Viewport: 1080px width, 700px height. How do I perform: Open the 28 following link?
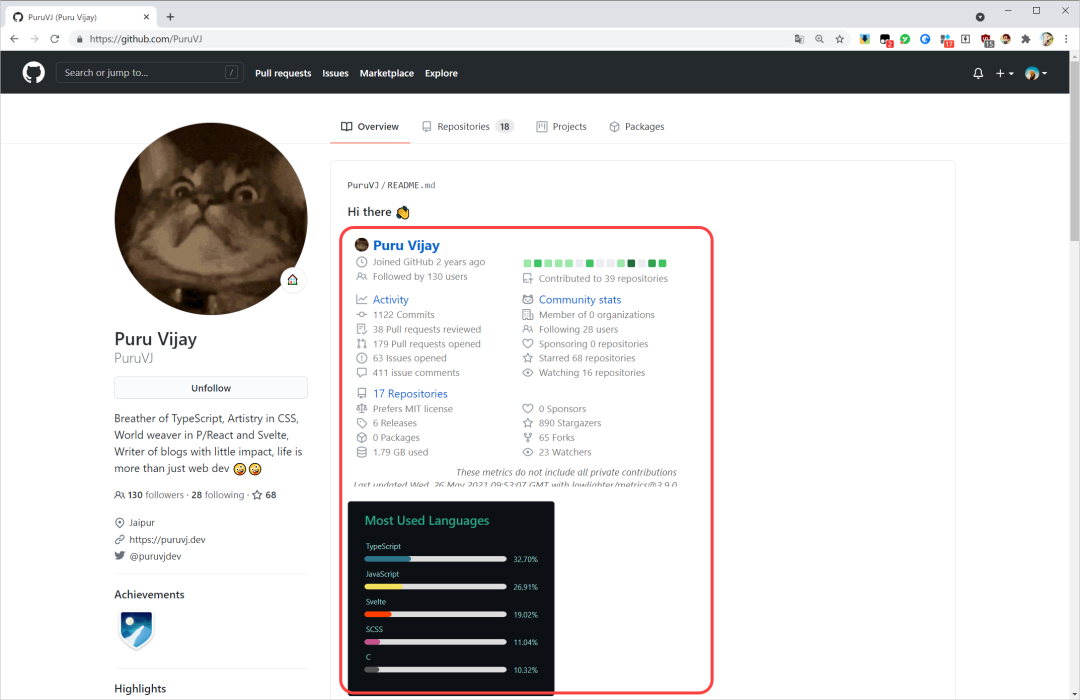(218, 495)
